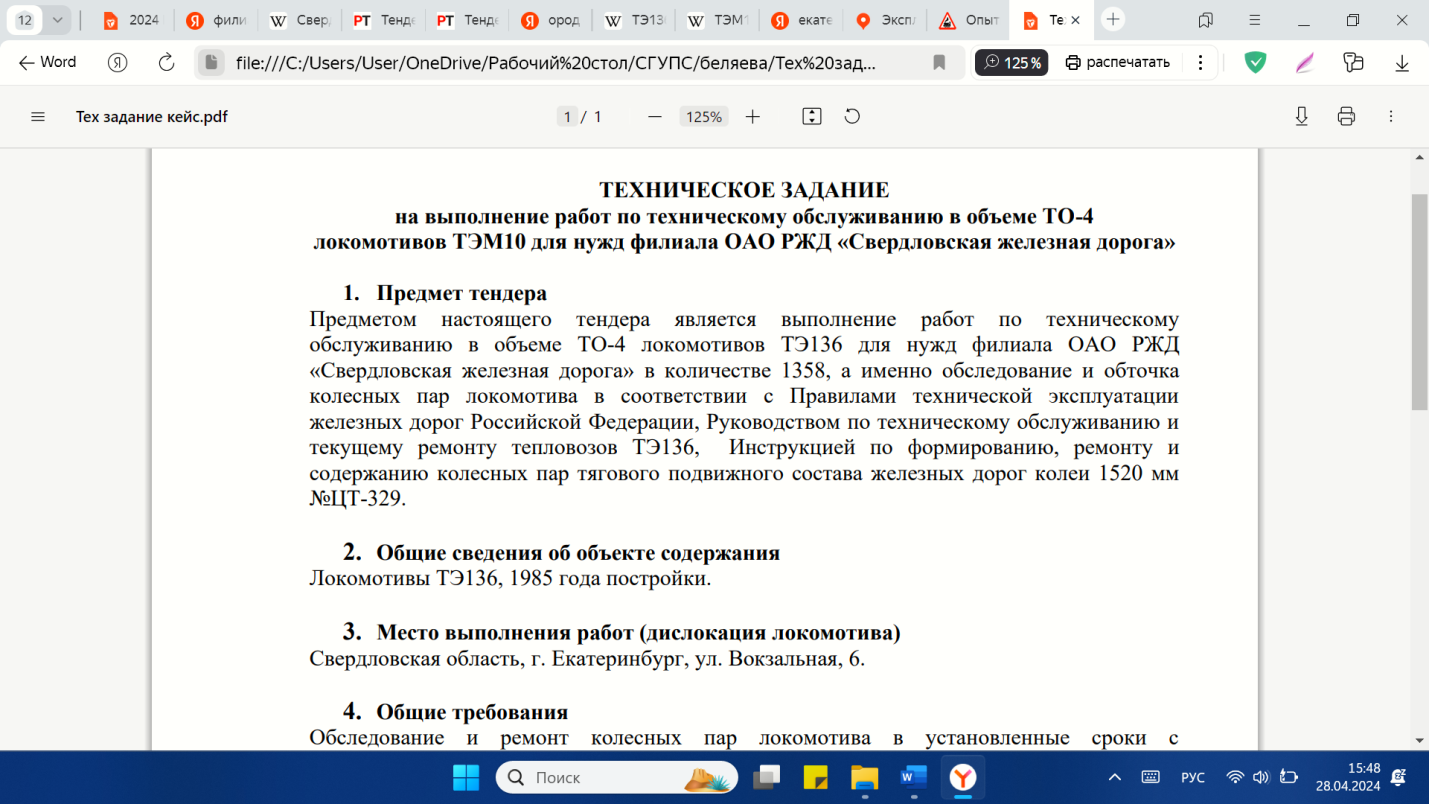The height and width of the screenshot is (804, 1429).
Task: Open the volume control tray icon
Action: [1261, 777]
